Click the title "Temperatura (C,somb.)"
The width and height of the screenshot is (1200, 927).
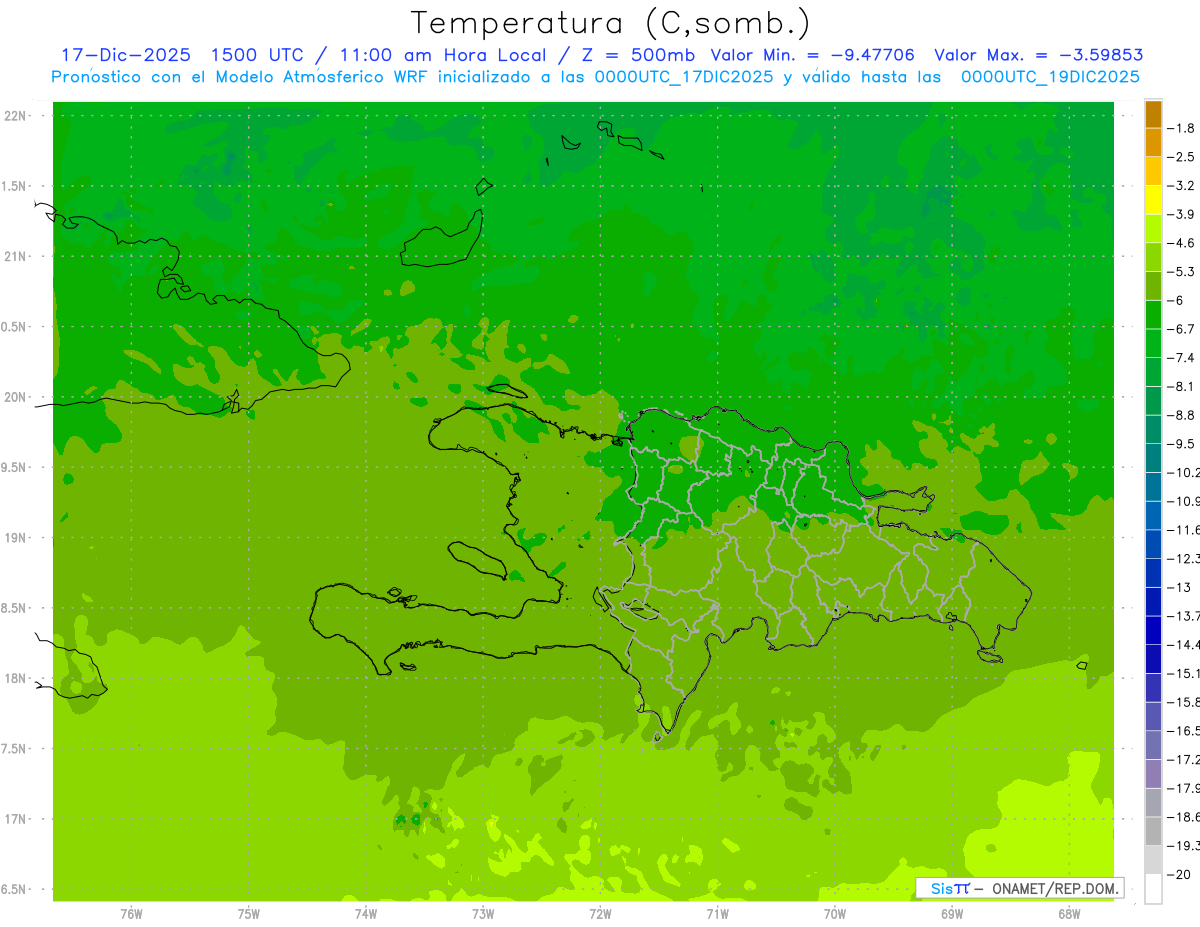point(610,23)
